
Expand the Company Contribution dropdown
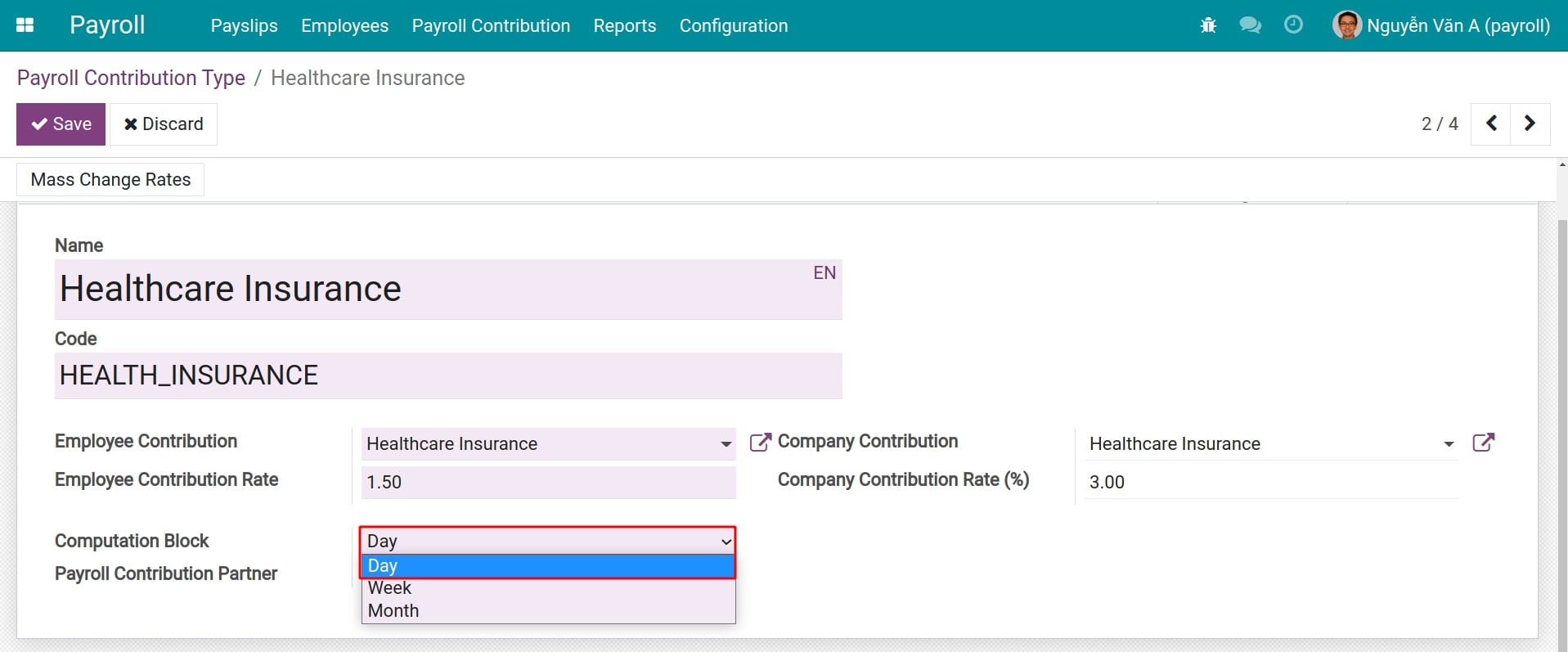(1448, 443)
